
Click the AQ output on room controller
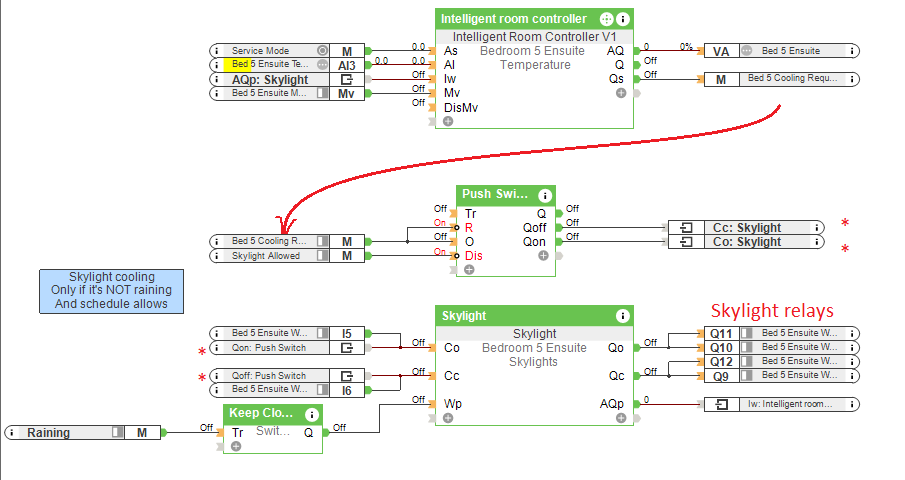pyautogui.click(x=615, y=51)
